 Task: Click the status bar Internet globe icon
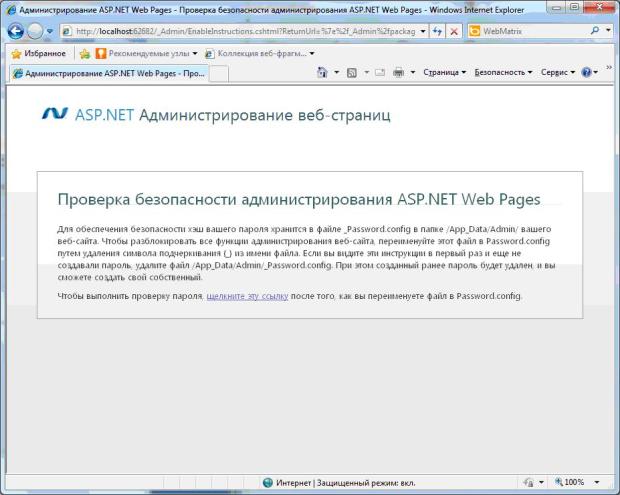coord(268,482)
